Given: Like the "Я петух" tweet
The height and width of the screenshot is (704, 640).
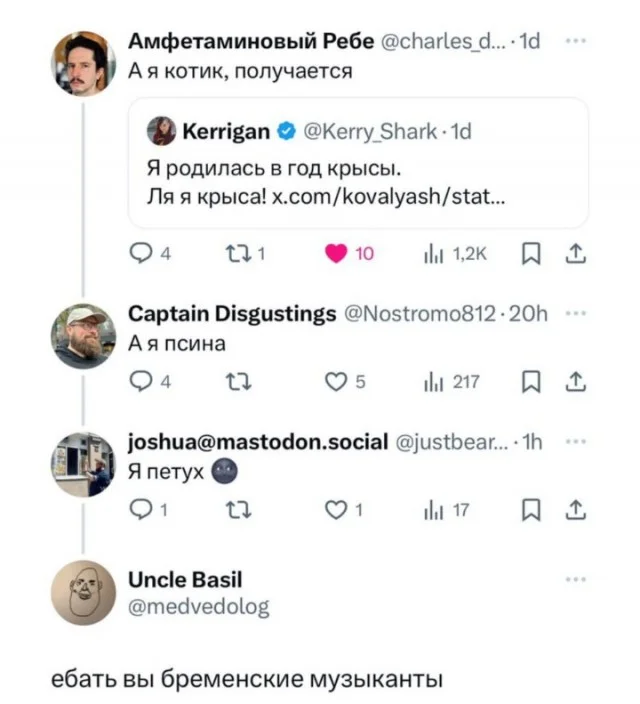Looking at the screenshot, I should (x=337, y=510).
